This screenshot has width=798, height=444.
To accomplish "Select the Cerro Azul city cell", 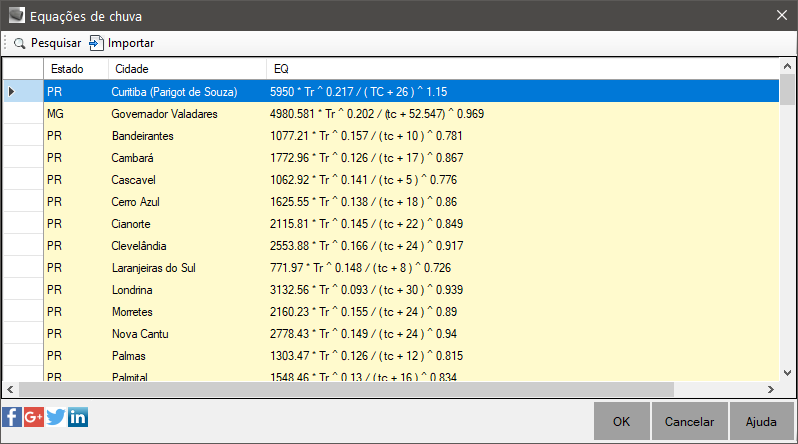I will click(x=187, y=201).
